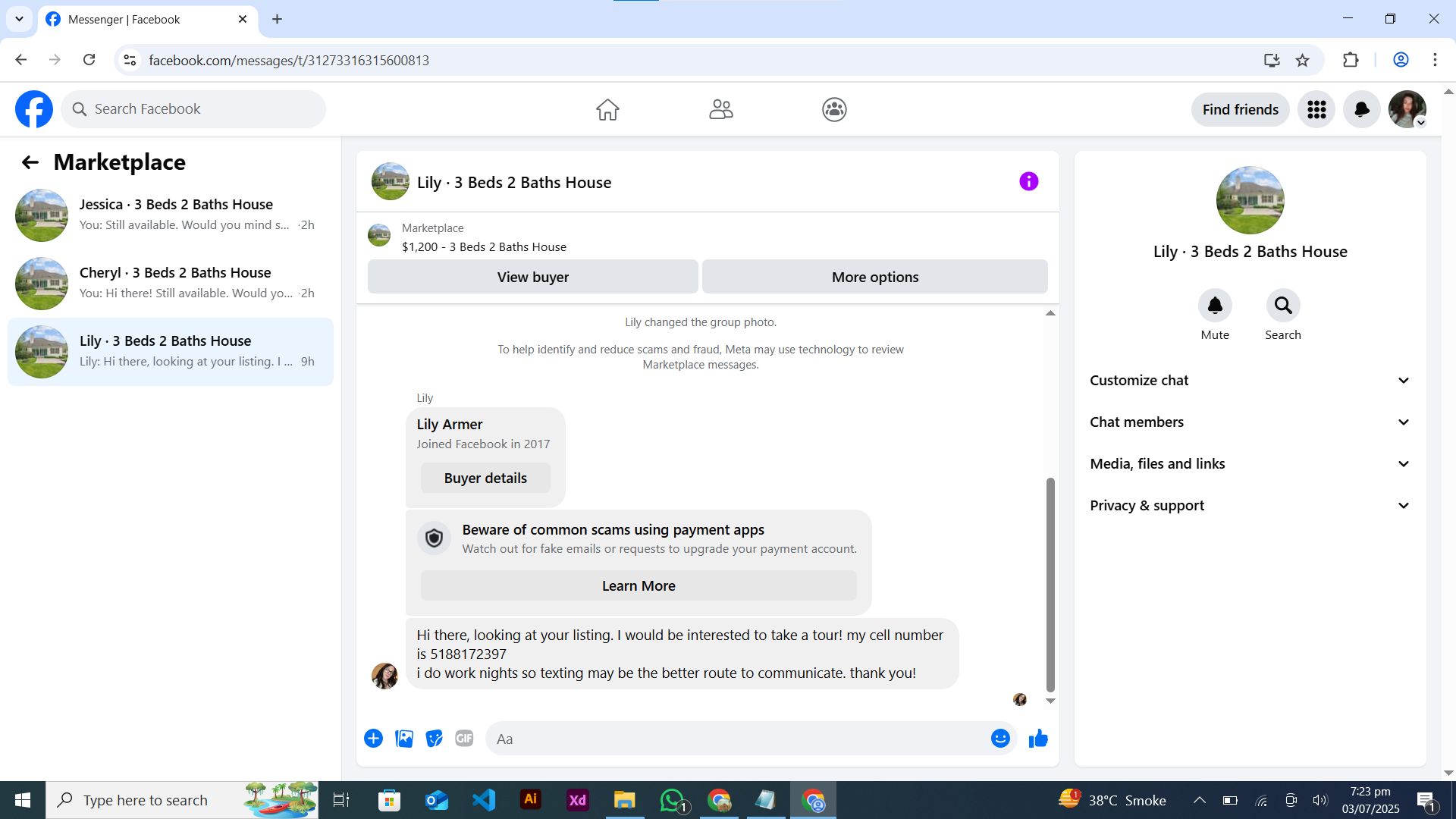1456x819 pixels.
Task: Click the blue plus more-actions icon
Action: tap(373, 739)
